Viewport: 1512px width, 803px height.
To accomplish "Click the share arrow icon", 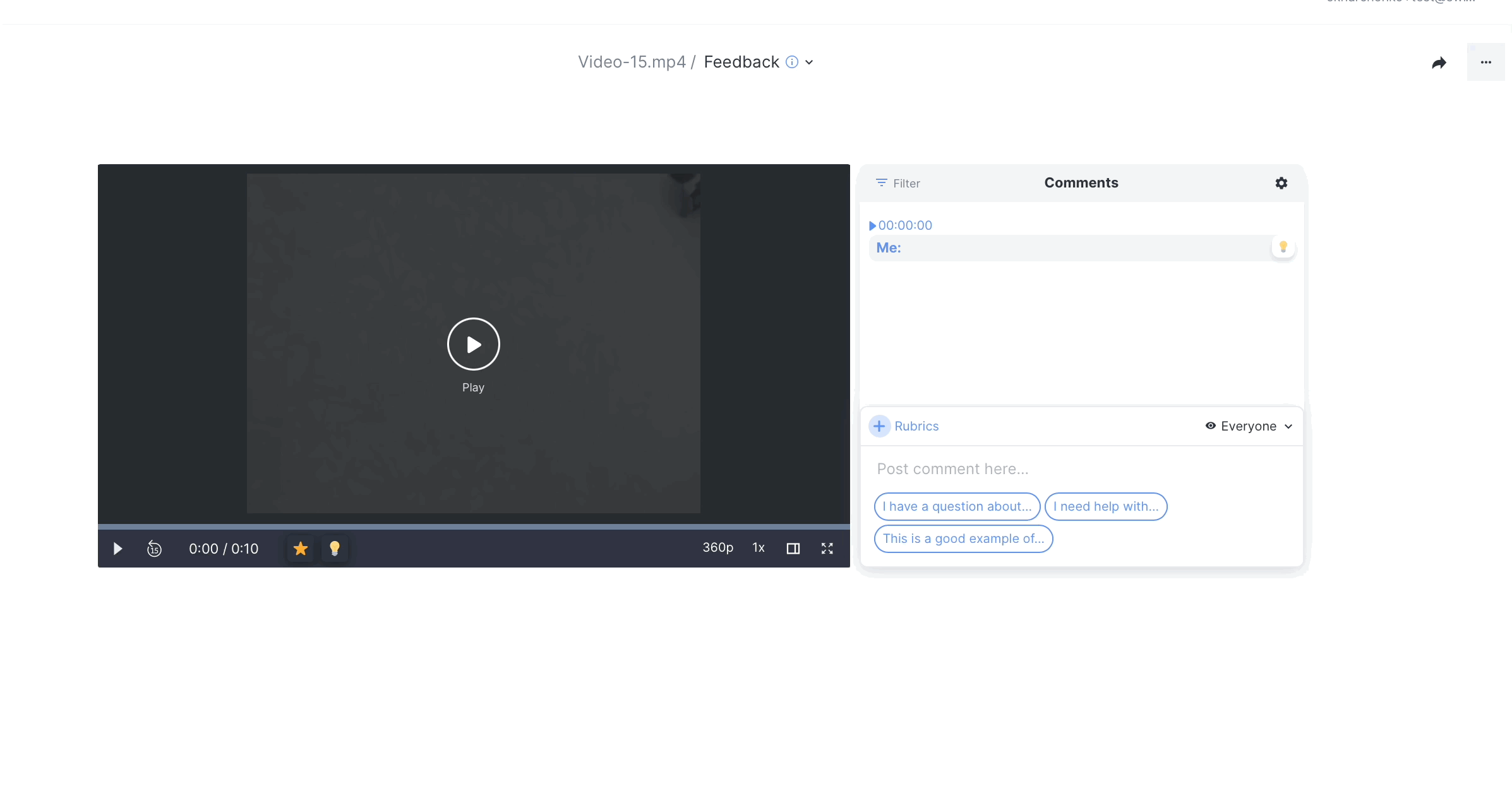I will (1439, 62).
